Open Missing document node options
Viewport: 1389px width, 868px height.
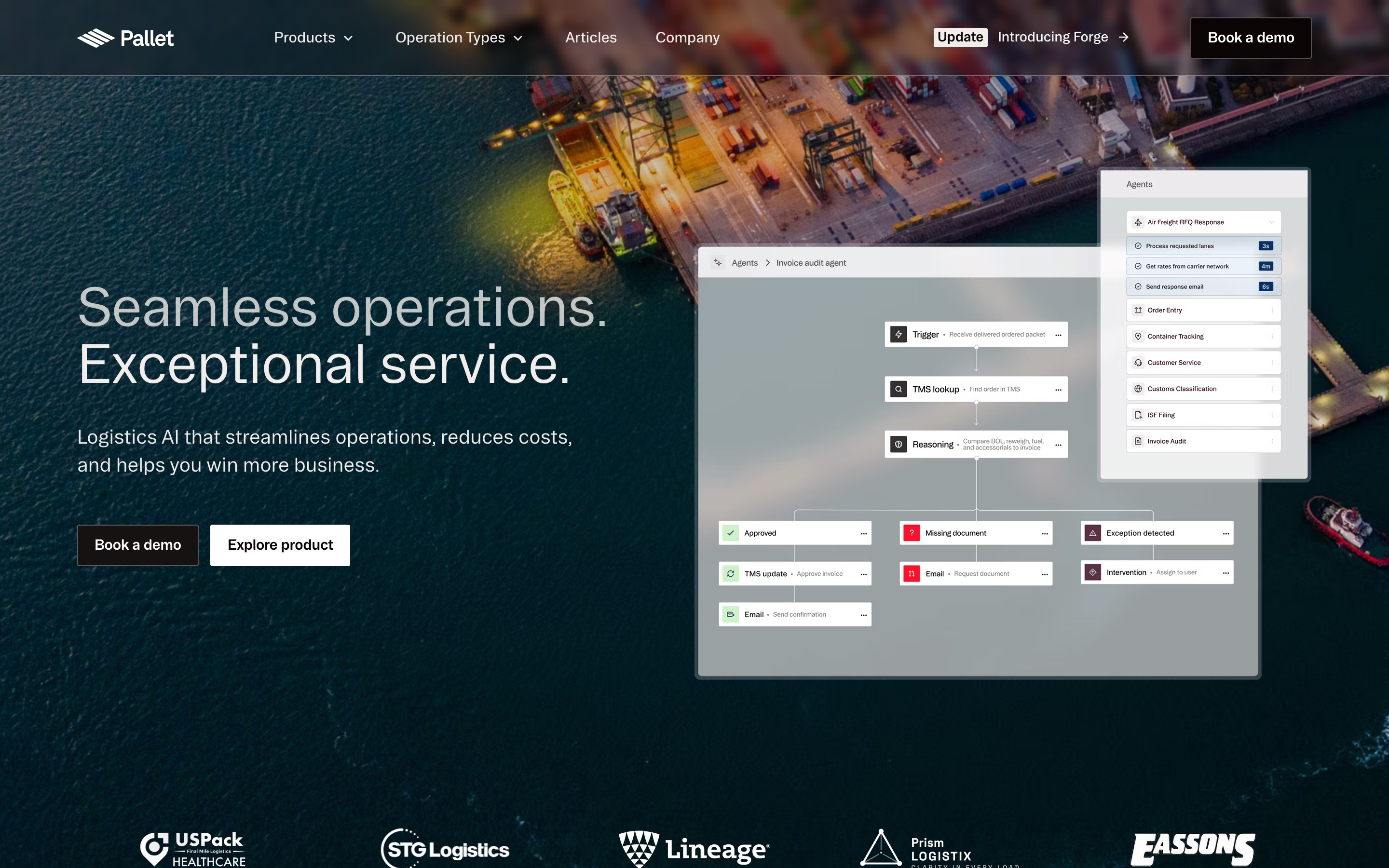[x=1045, y=533]
